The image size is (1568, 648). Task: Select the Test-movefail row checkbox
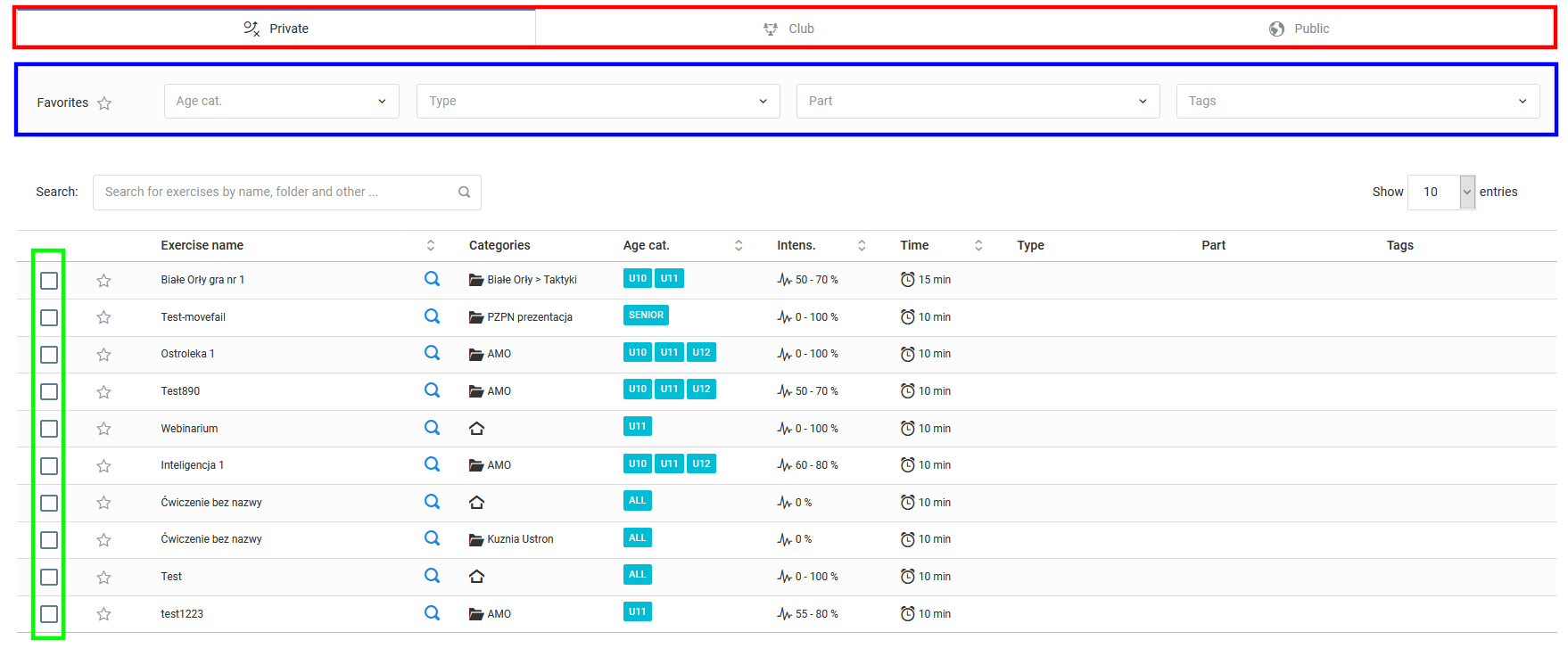[49, 318]
